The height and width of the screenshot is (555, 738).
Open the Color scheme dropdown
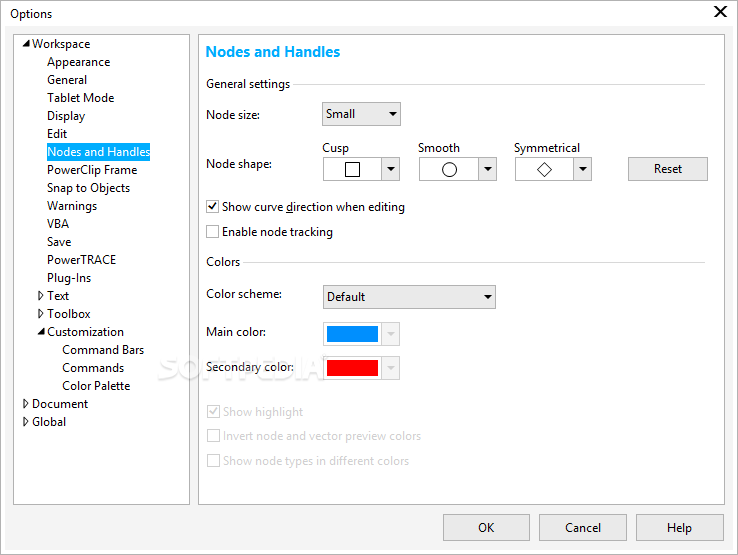click(409, 297)
